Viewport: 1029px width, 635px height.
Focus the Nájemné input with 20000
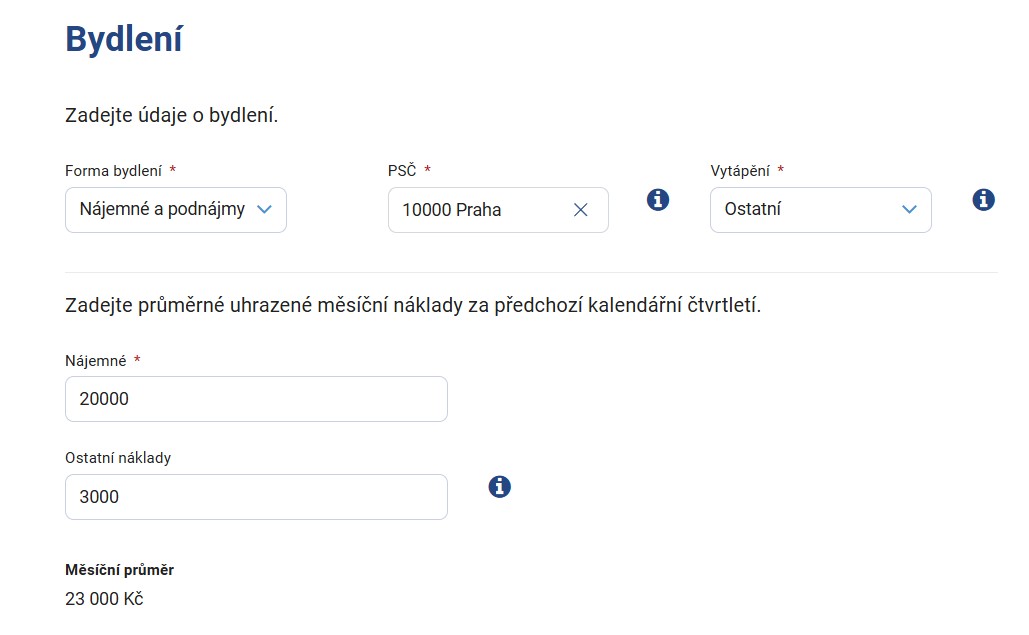tap(256, 399)
